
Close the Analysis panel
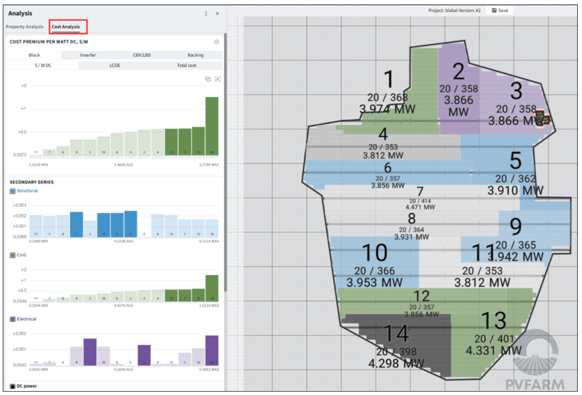(217, 13)
